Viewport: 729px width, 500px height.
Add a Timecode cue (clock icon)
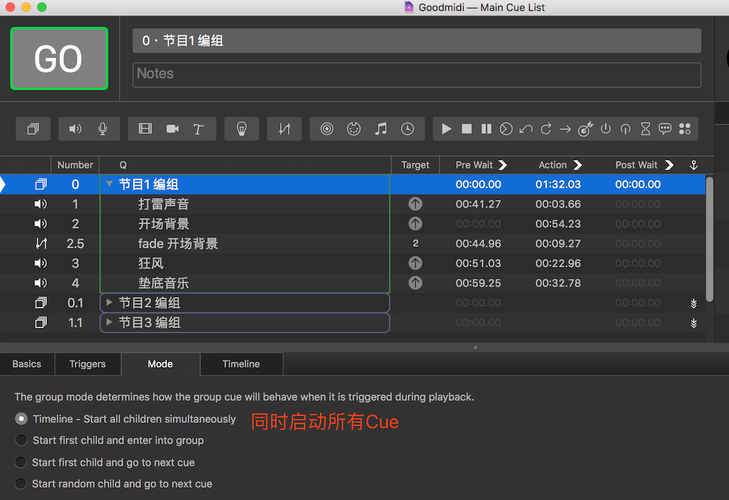(408, 129)
